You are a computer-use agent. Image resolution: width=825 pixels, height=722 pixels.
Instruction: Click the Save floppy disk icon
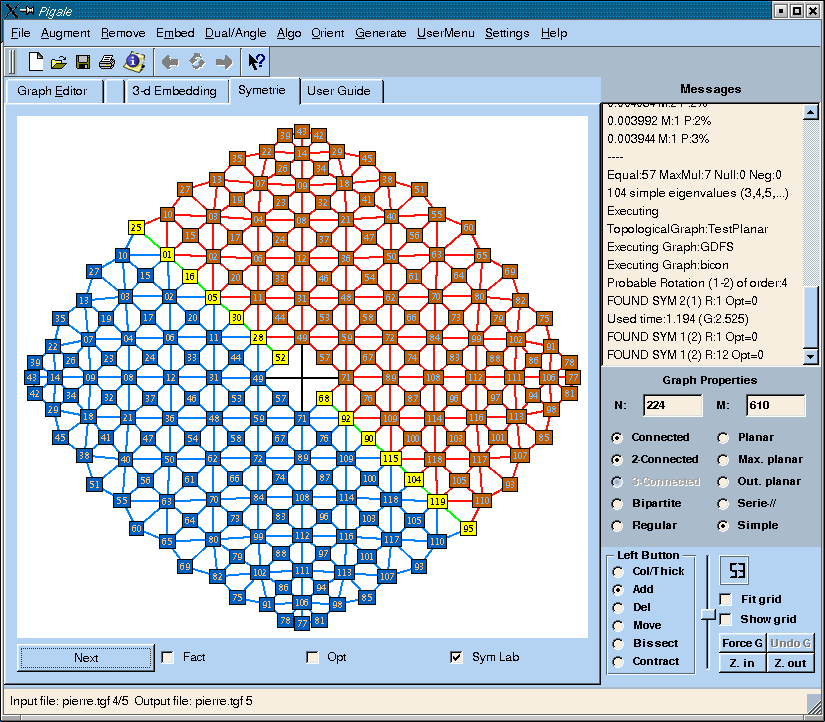pos(83,62)
